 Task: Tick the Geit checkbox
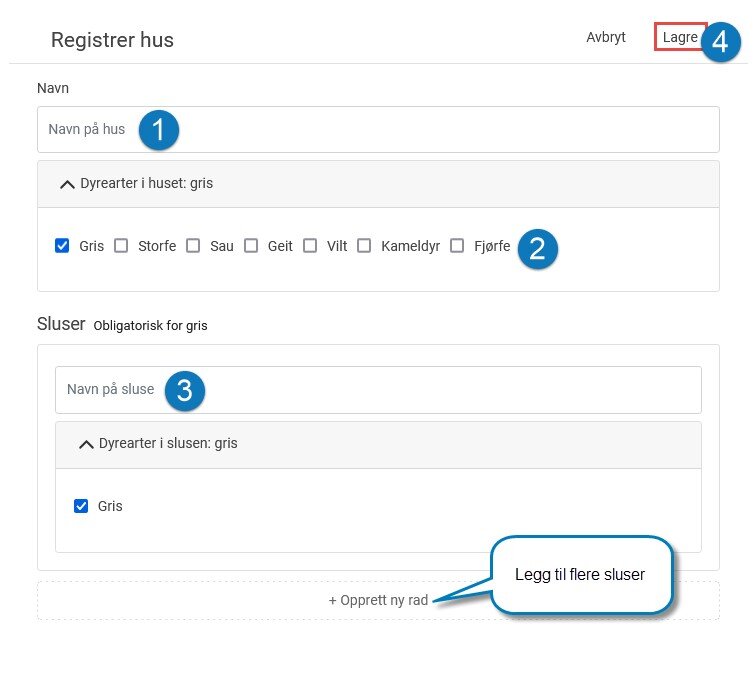click(x=251, y=246)
